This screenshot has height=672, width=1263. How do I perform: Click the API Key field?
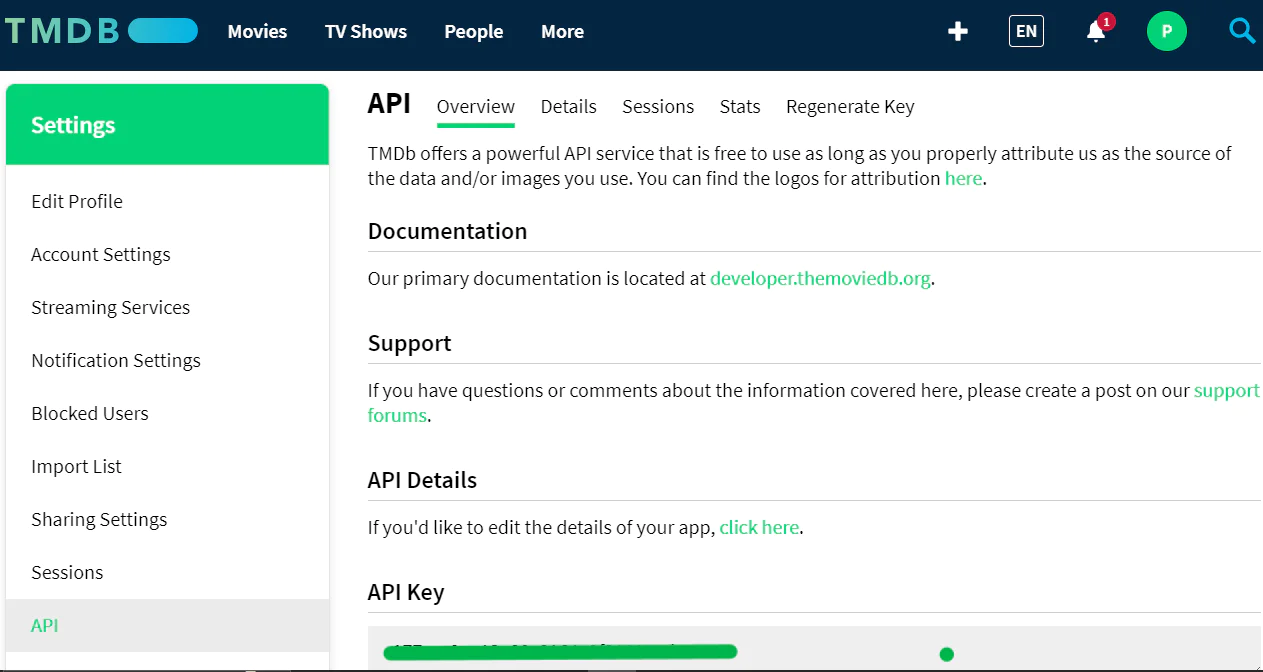[x=814, y=650]
